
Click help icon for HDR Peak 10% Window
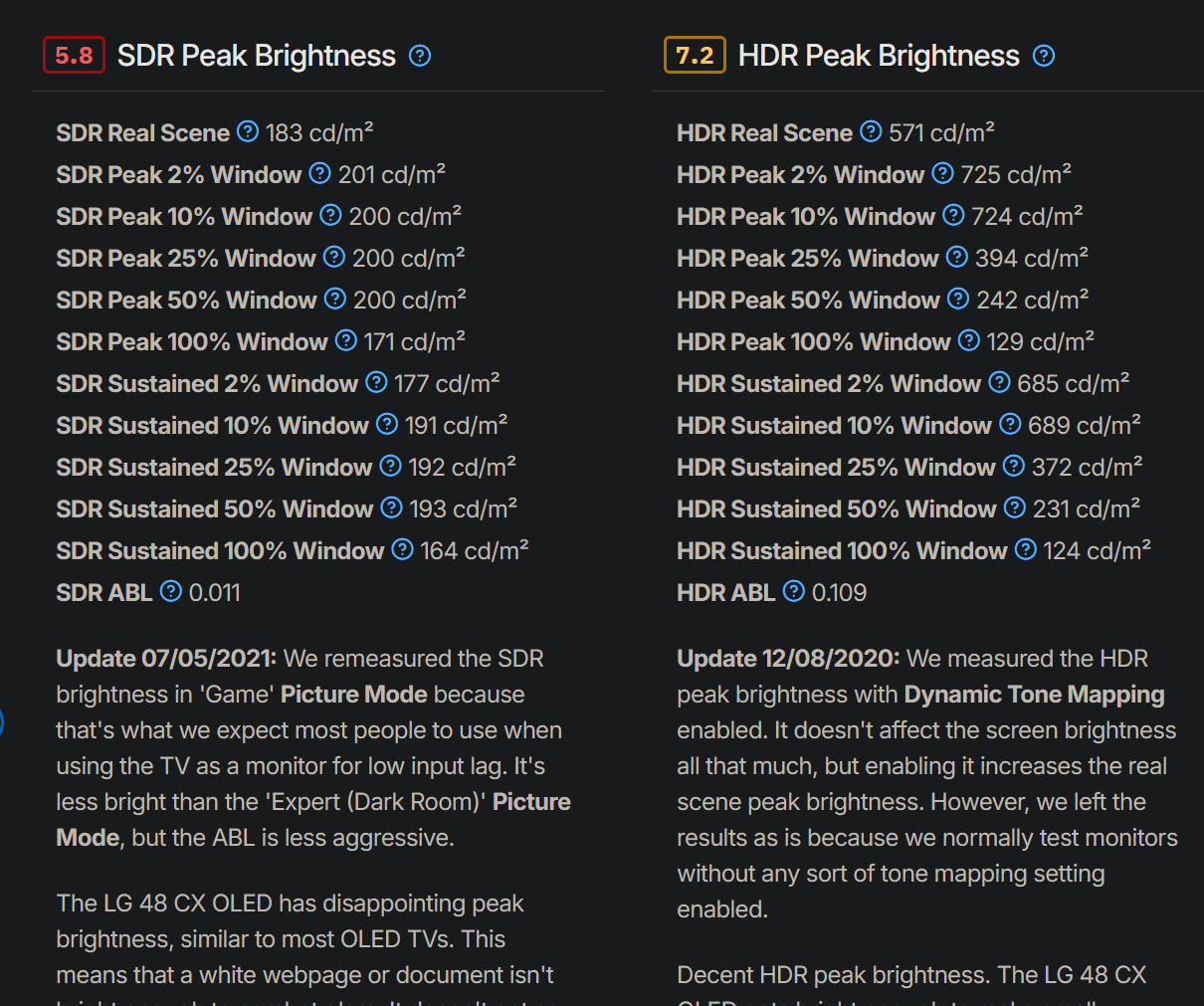[953, 215]
